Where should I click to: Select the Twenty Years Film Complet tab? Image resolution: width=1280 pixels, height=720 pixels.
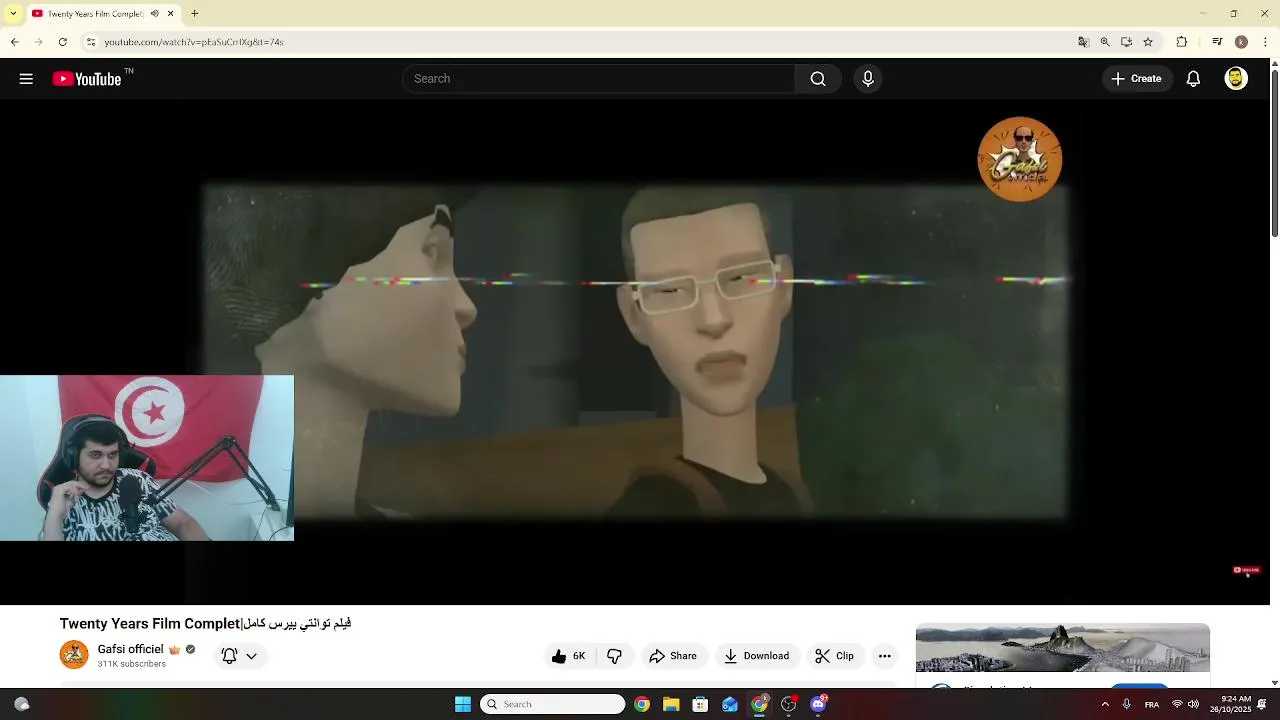tap(101, 14)
